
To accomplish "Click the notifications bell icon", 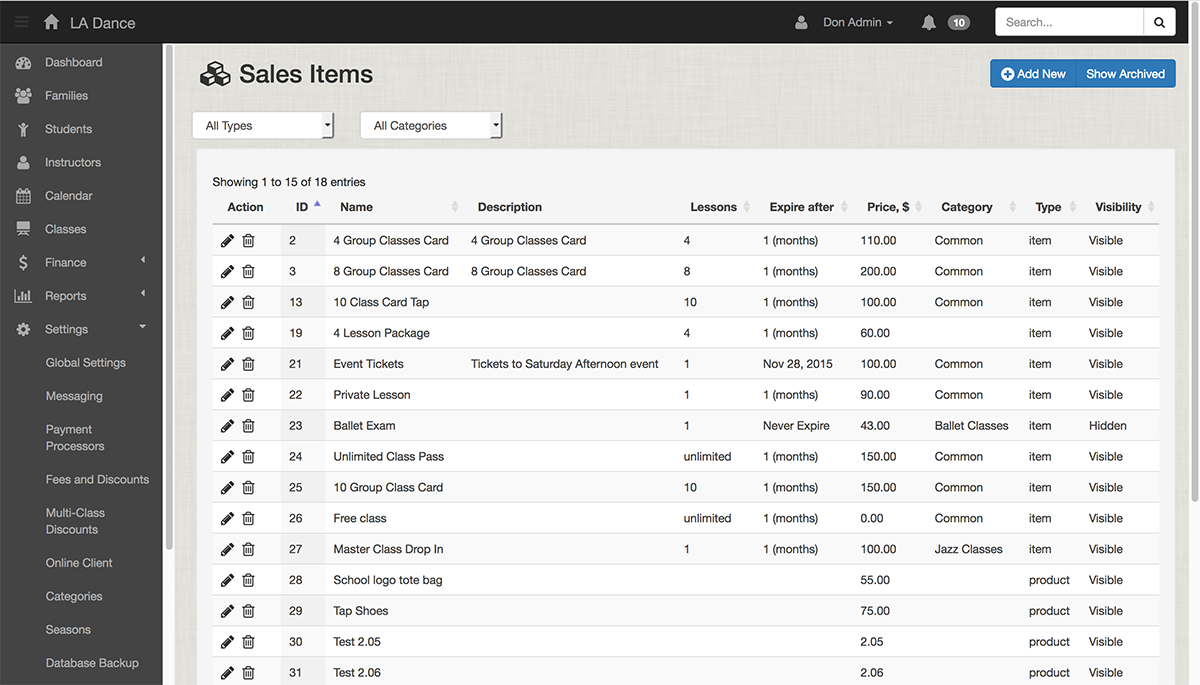I will (x=928, y=21).
